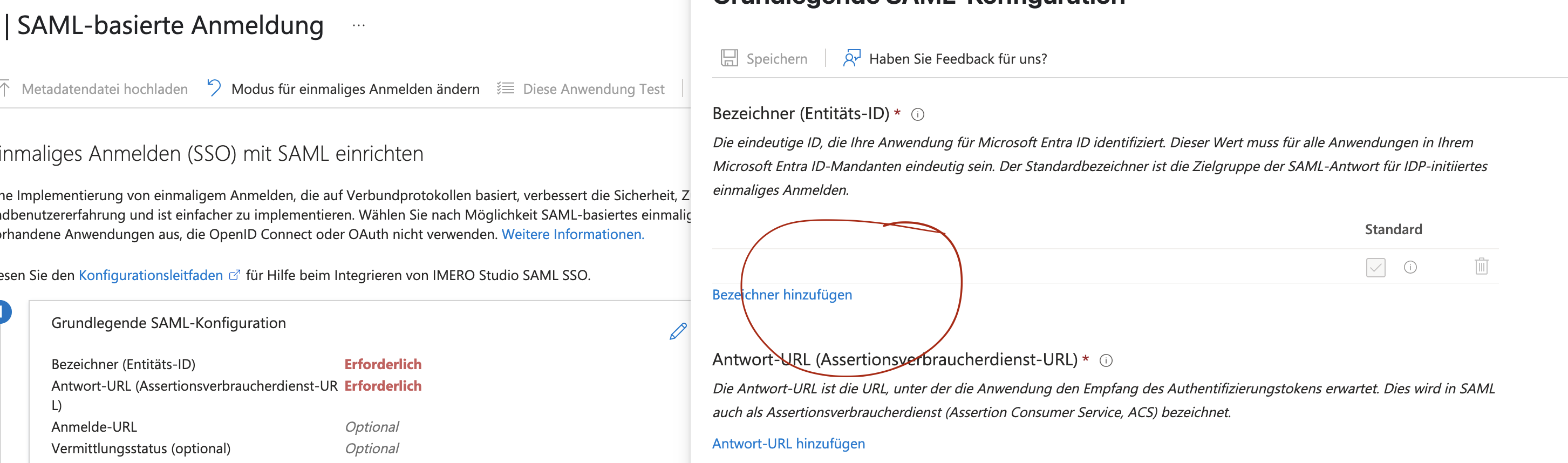Image resolution: width=1568 pixels, height=463 pixels.
Task: Click the Grundlegende SAML-Konfiguration card title
Action: [168, 323]
